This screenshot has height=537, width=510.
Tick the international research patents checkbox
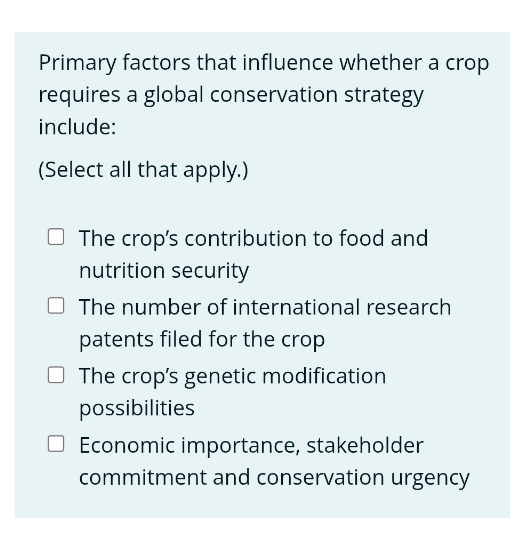coord(56,305)
